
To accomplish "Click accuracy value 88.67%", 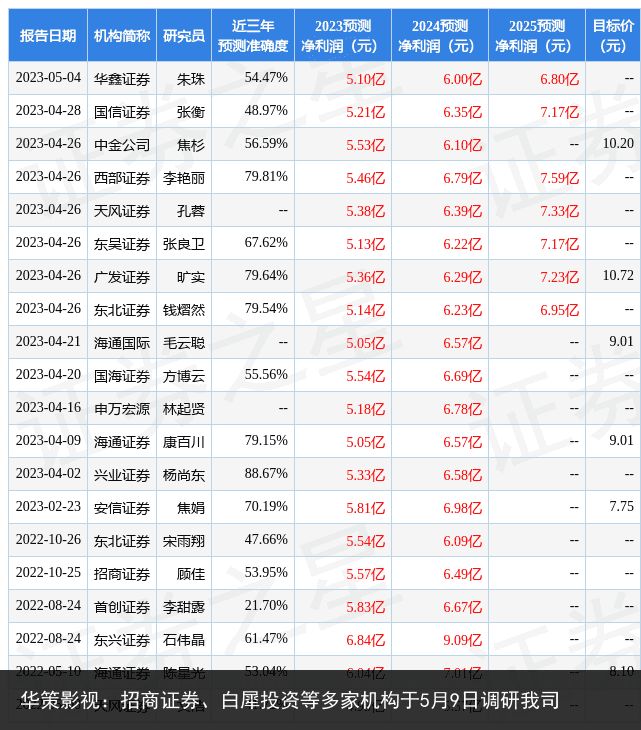I will click(266, 473).
